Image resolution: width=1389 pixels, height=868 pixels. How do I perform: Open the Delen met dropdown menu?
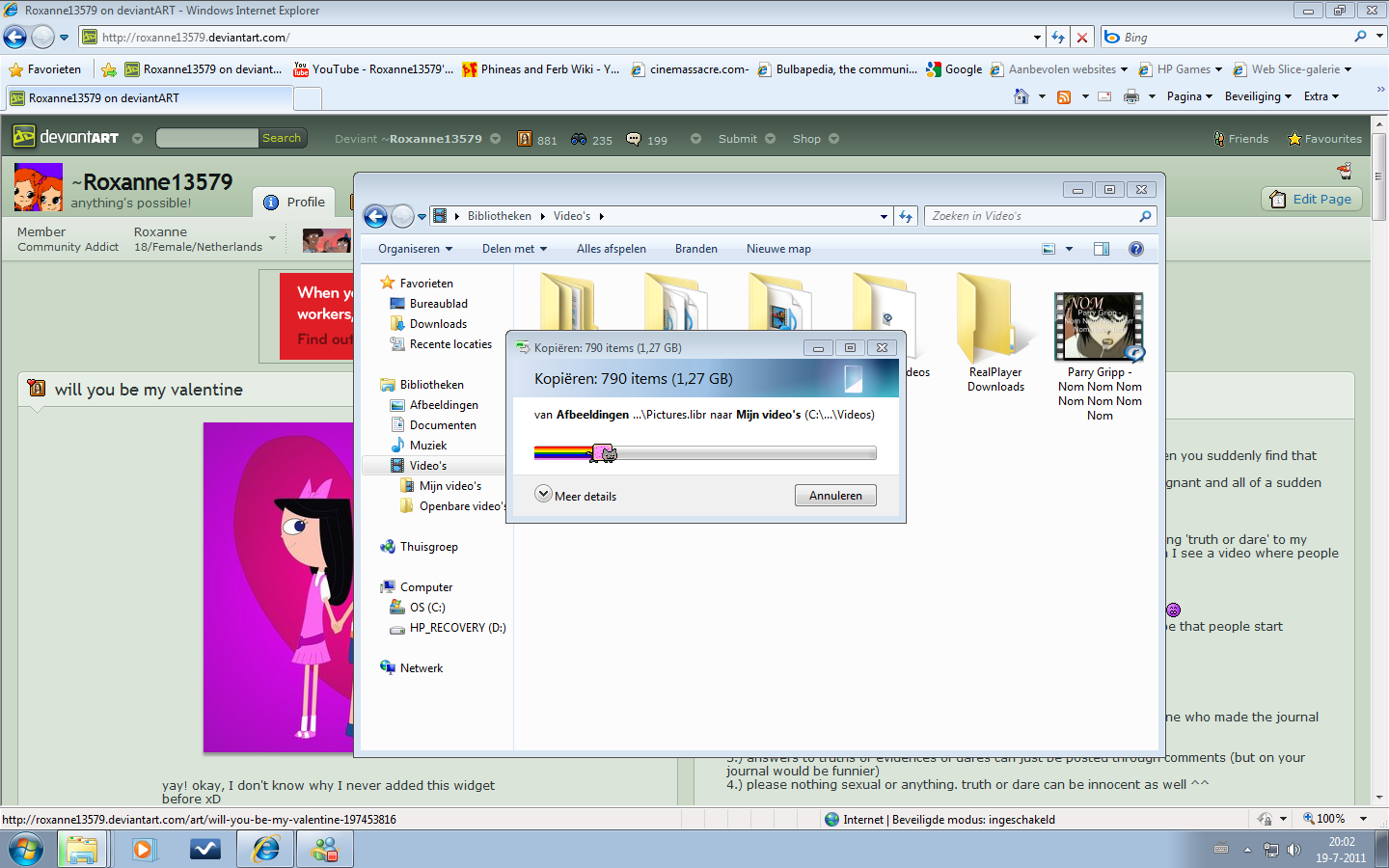click(x=514, y=249)
